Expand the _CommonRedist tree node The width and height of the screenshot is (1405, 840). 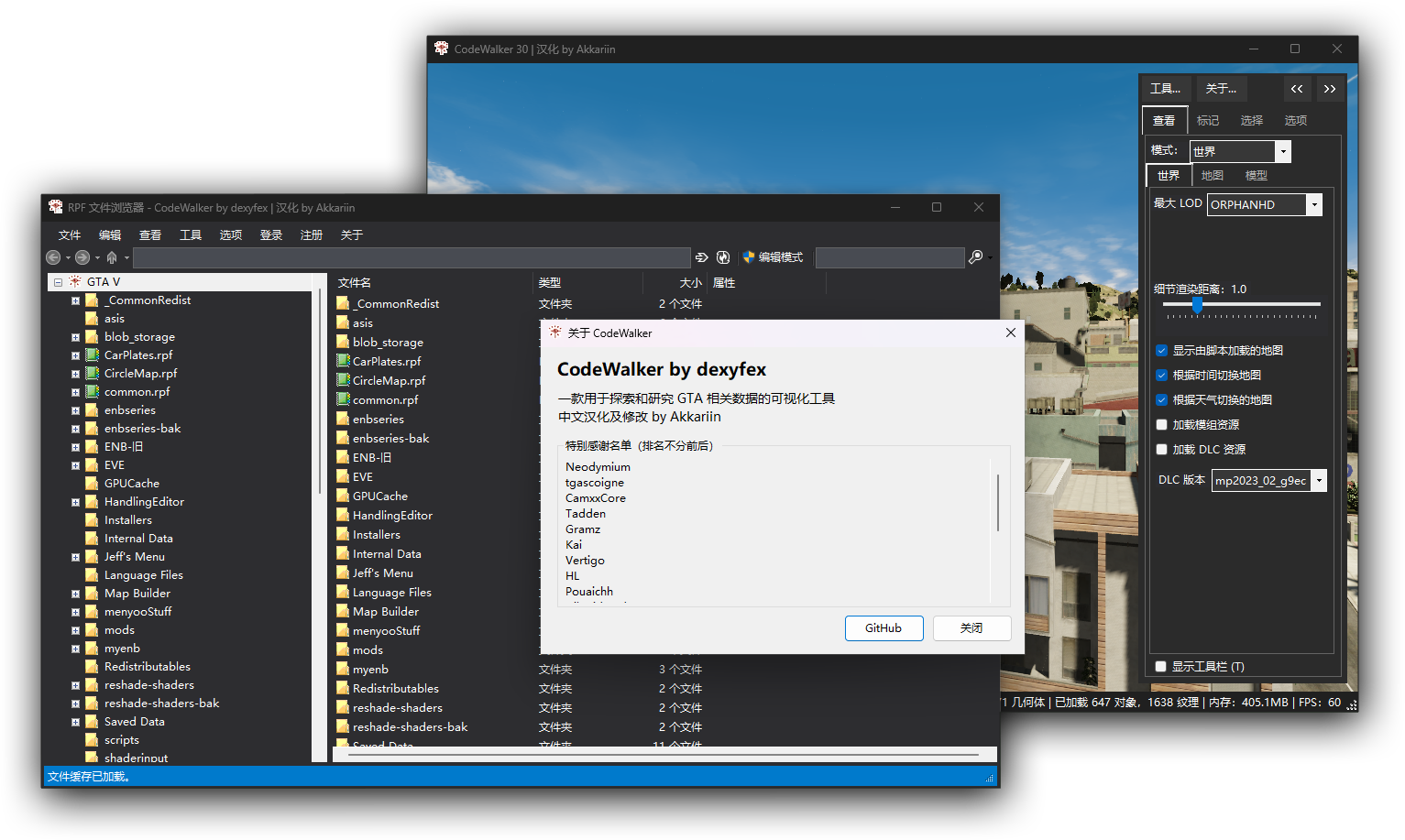click(75, 300)
